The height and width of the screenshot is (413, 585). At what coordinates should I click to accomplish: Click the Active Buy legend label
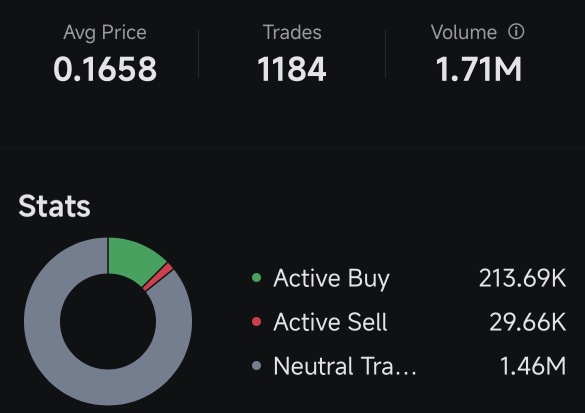point(331,279)
